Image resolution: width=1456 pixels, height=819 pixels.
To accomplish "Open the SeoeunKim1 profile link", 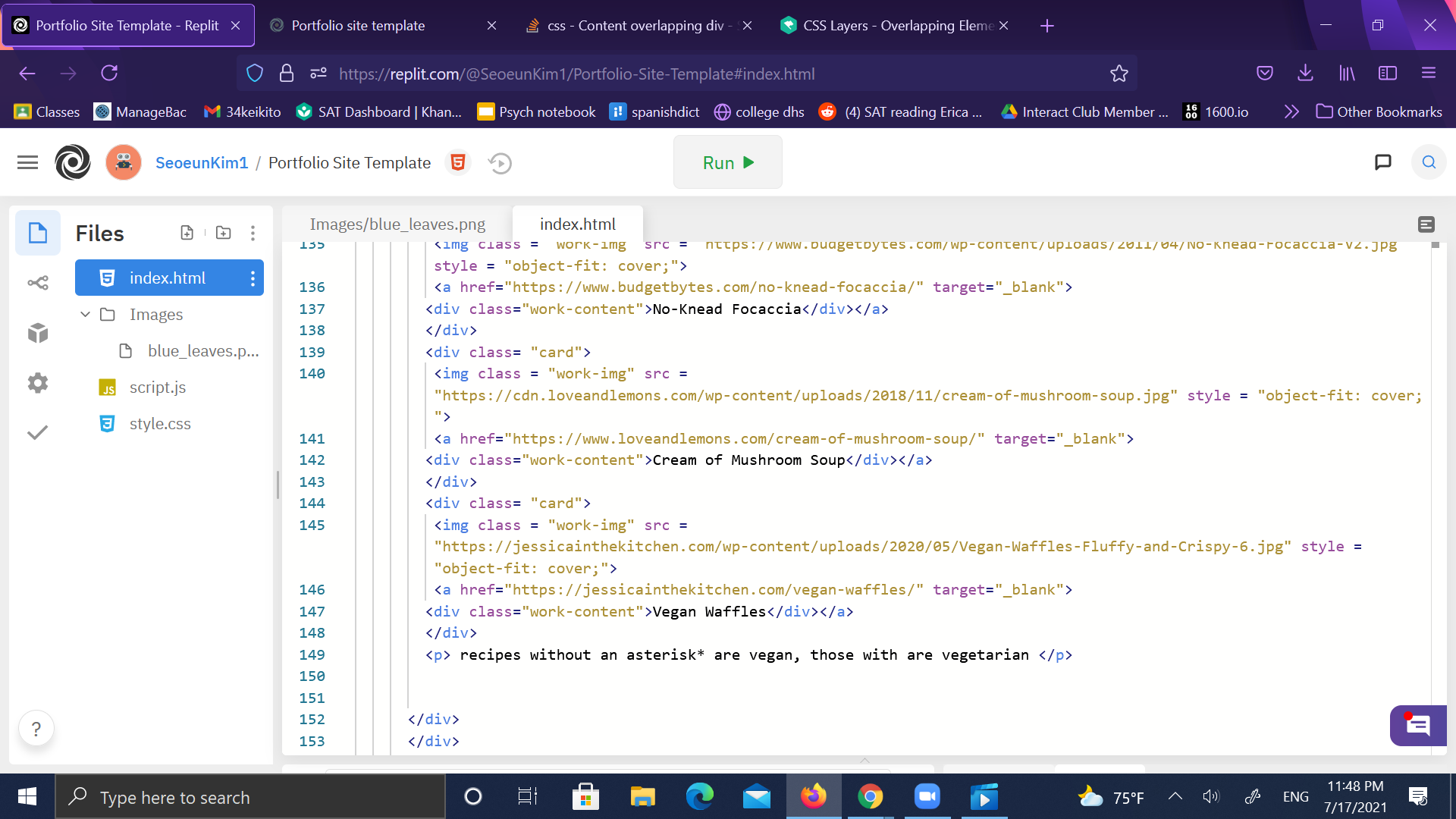I will pos(202,163).
